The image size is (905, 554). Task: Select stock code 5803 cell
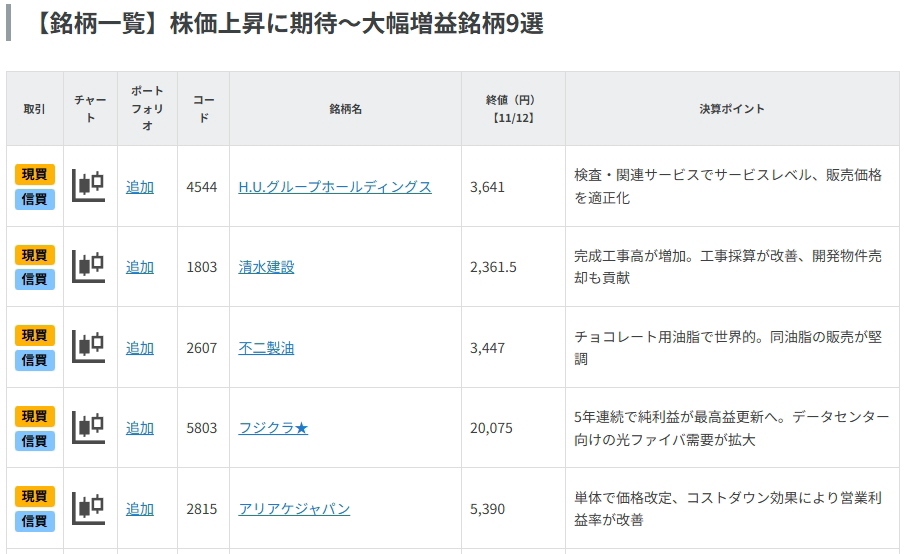click(201, 428)
